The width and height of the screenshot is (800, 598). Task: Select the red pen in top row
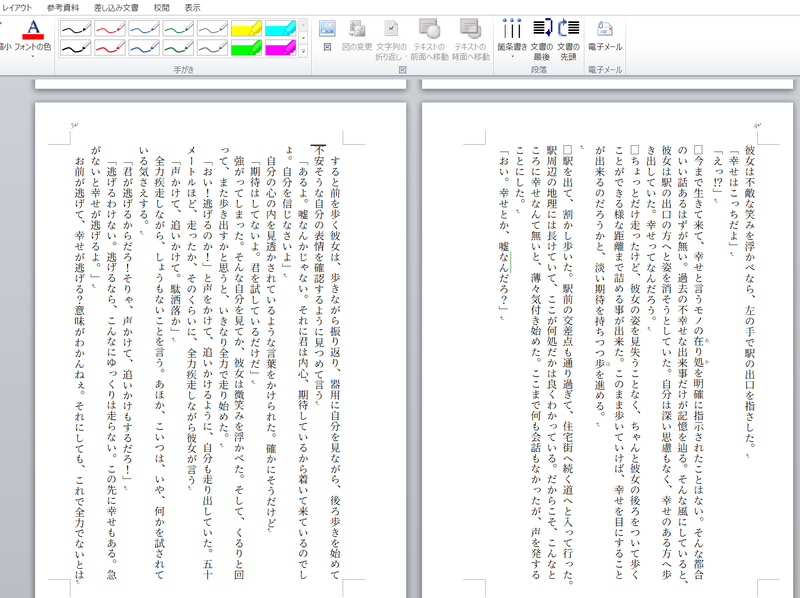coord(110,29)
